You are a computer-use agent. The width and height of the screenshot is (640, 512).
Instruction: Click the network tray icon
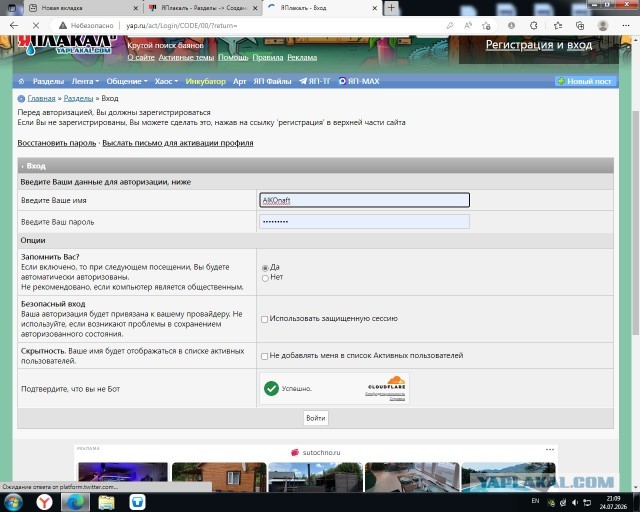pos(587,502)
